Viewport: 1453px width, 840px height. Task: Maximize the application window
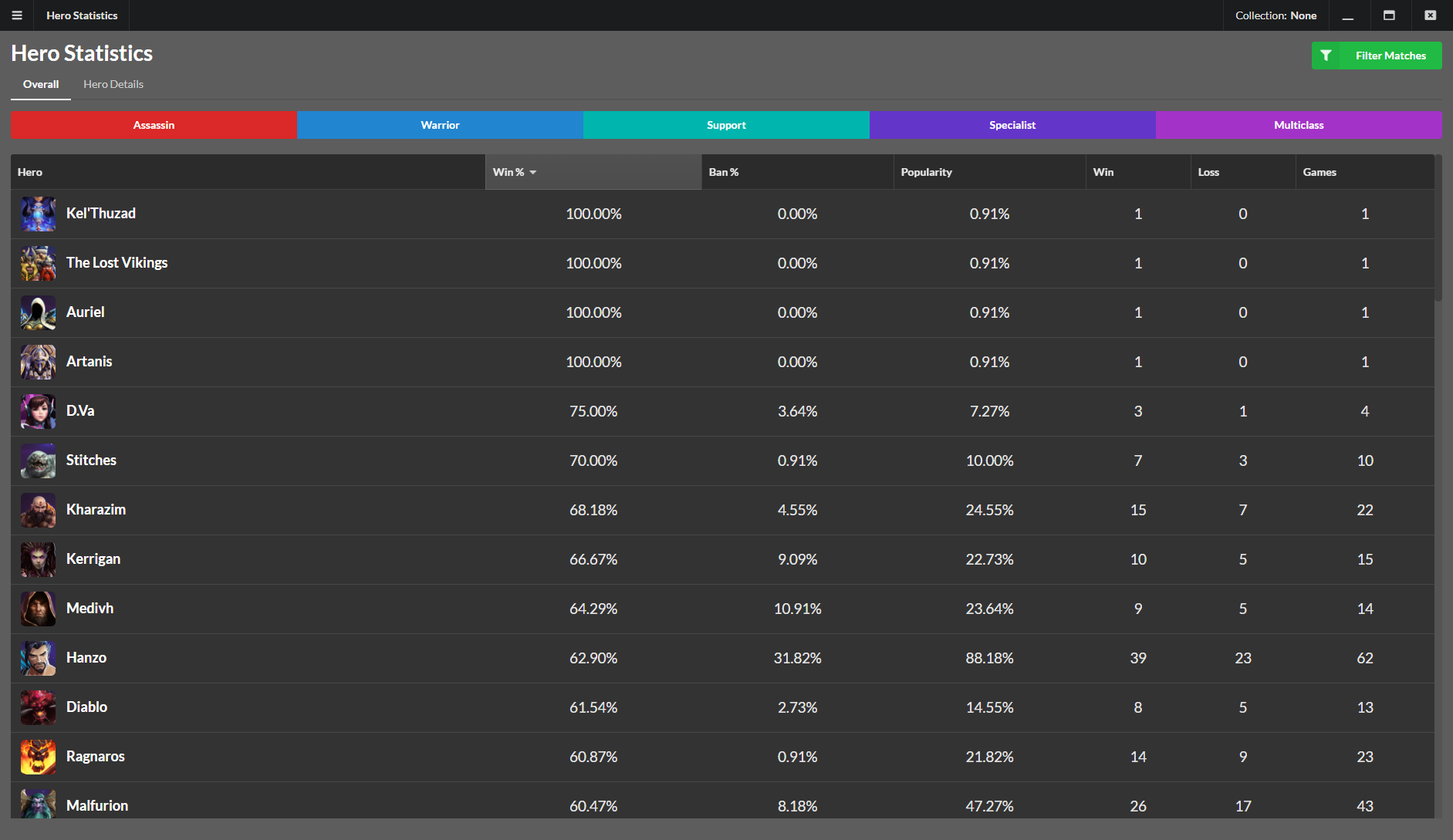click(1389, 15)
